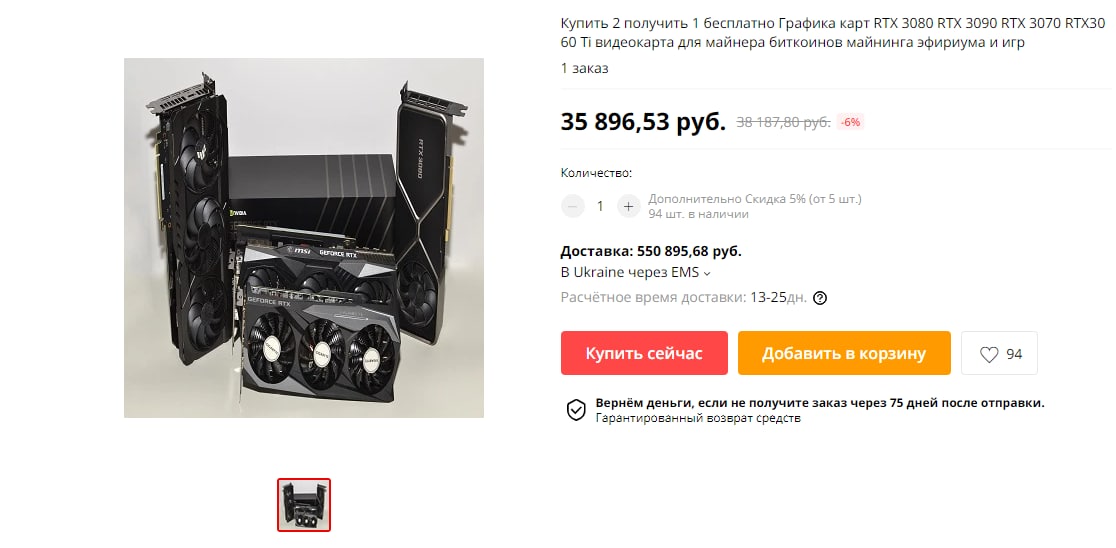Viewport: 1116px width, 548px height.
Task: Click the -6% discount badge
Action: click(x=851, y=122)
